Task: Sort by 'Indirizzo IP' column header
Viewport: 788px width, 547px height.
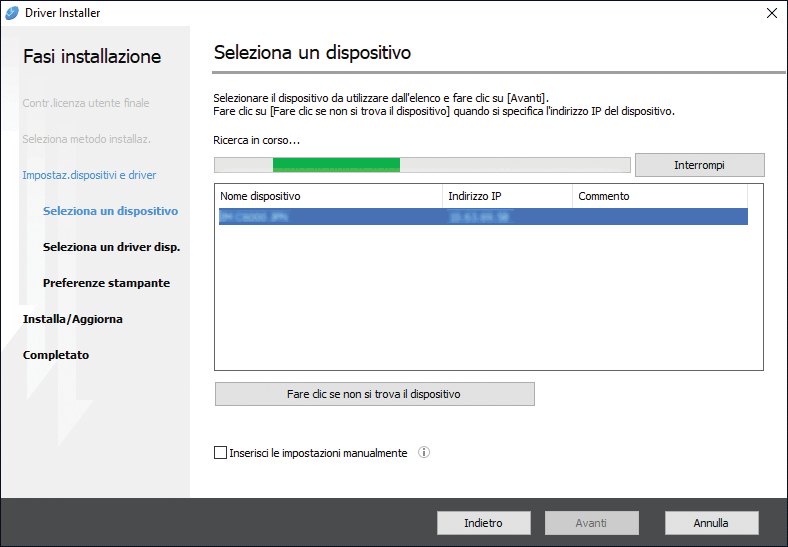Action: tap(506, 196)
